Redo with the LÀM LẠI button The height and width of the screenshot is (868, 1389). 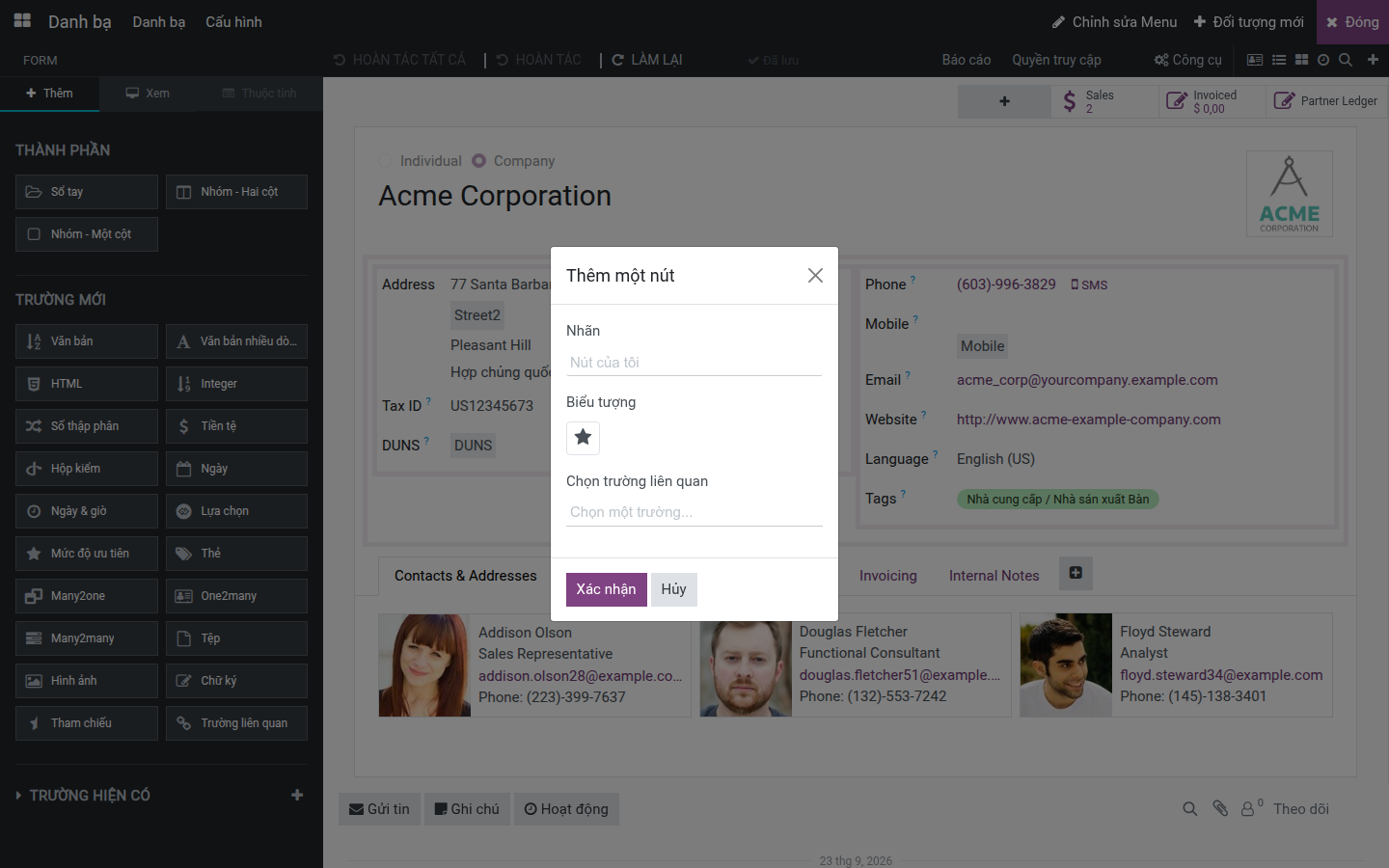[x=647, y=60]
